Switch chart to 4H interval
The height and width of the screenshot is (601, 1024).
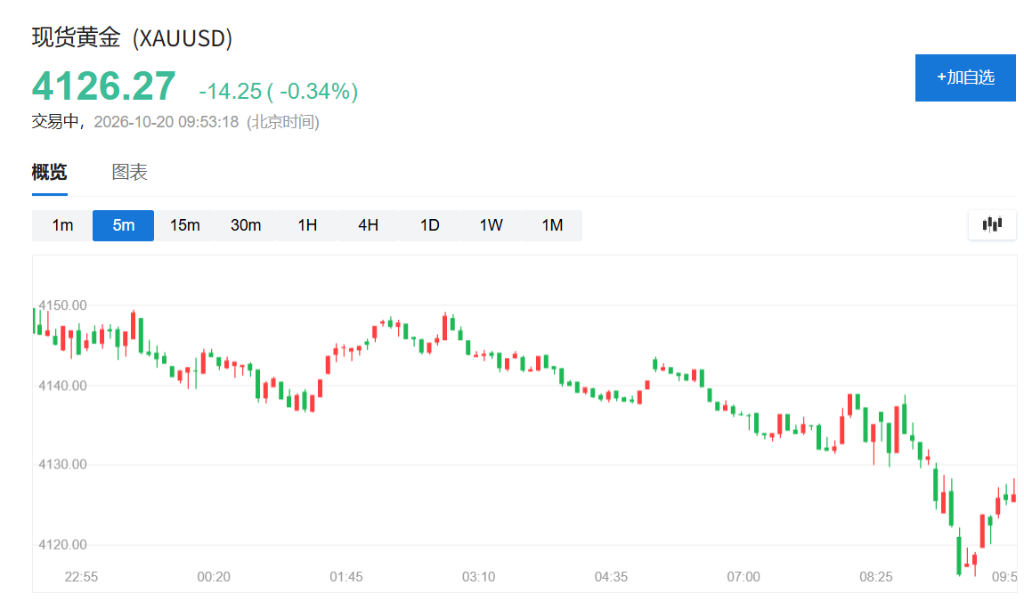point(368,225)
